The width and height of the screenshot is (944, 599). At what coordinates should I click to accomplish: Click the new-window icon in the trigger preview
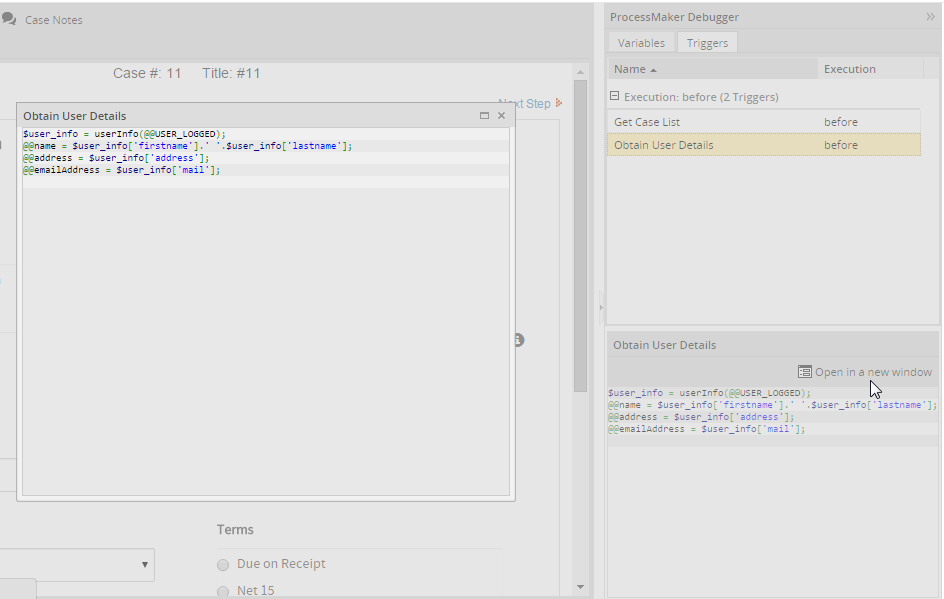tap(805, 372)
